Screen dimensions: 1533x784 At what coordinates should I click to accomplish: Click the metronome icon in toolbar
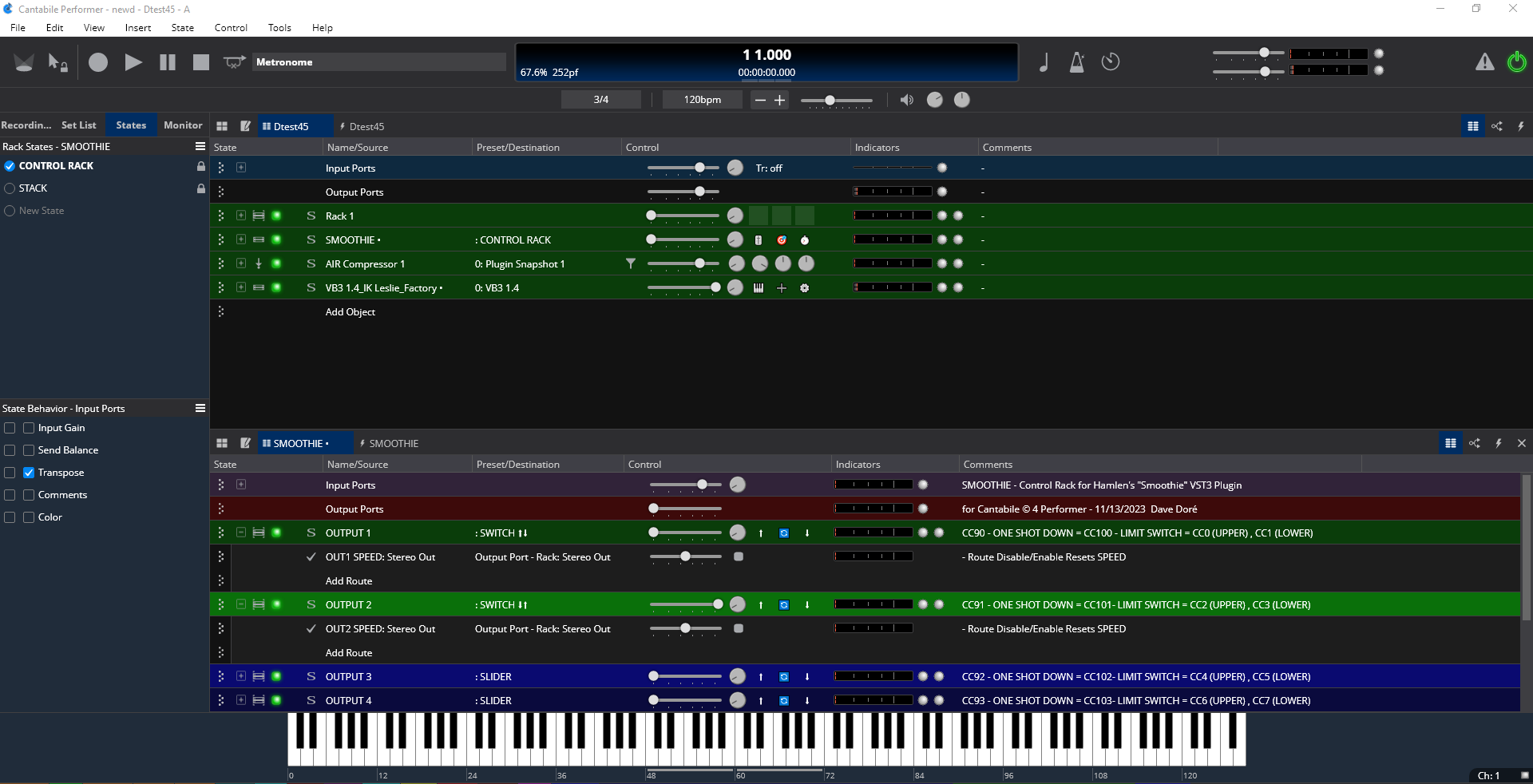tap(1077, 62)
